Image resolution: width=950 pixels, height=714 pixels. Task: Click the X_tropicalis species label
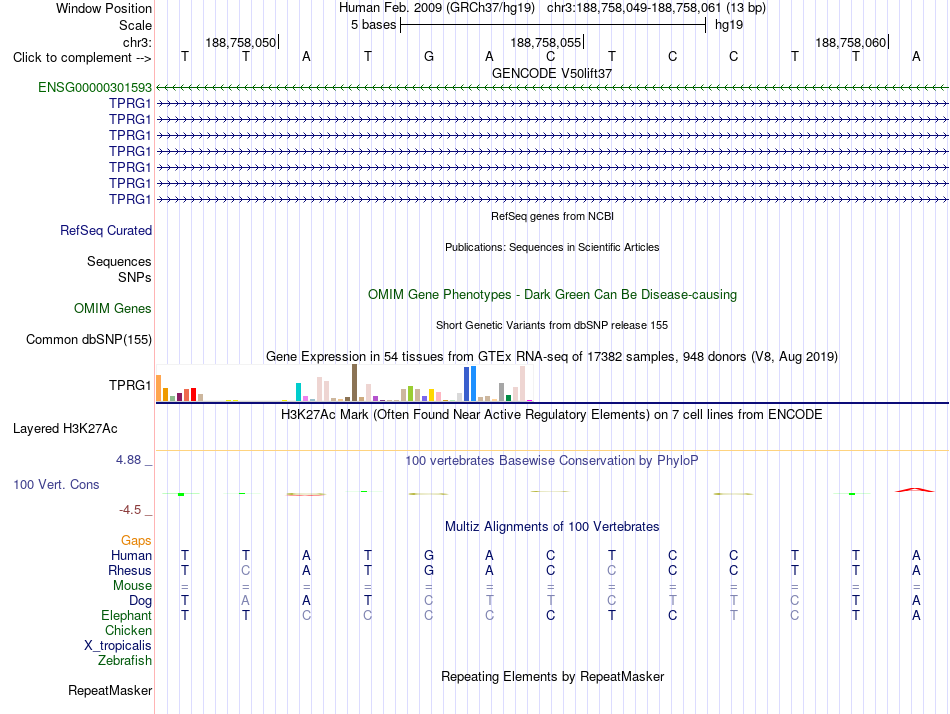(118, 646)
